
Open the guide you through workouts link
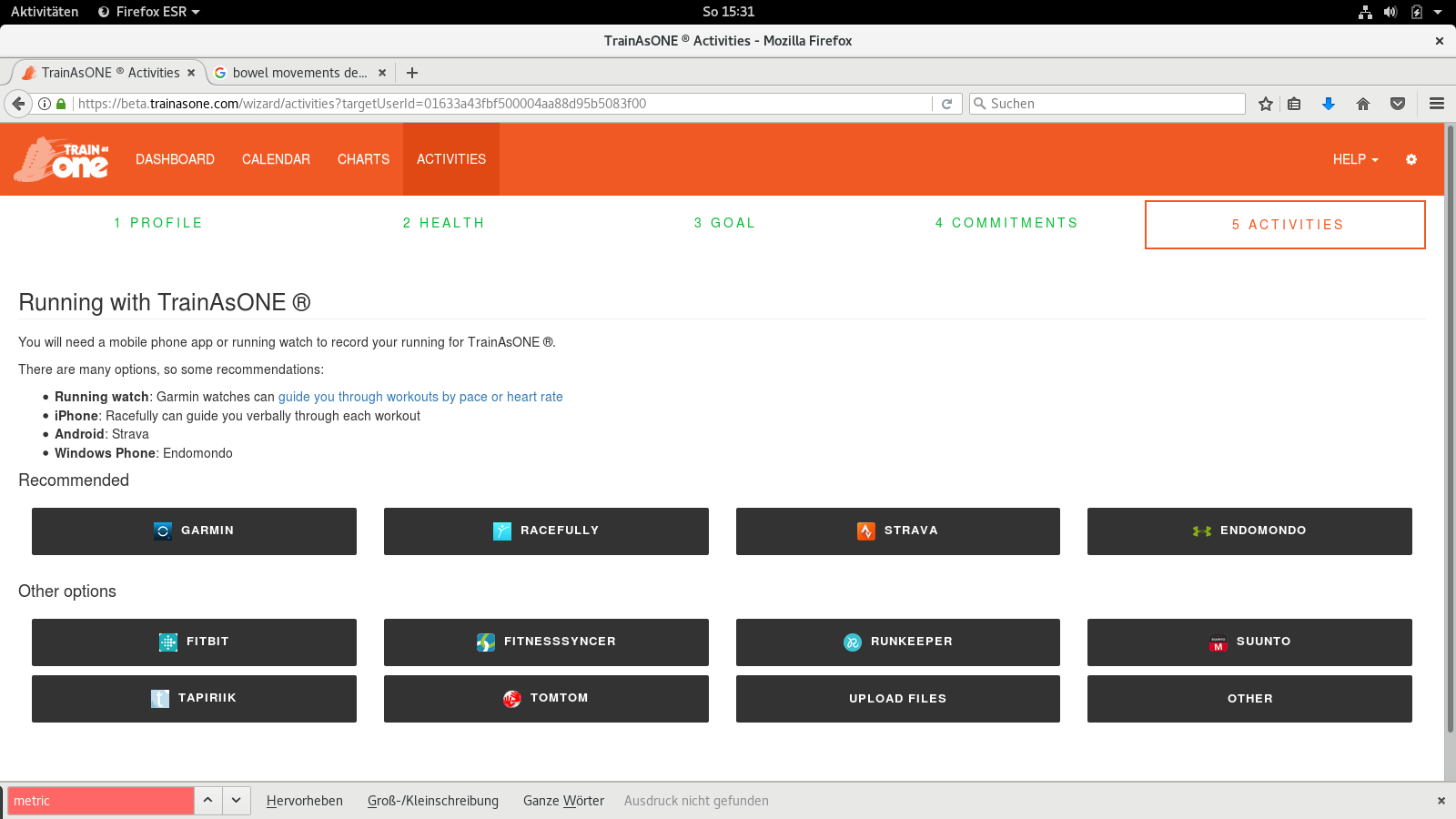420,397
